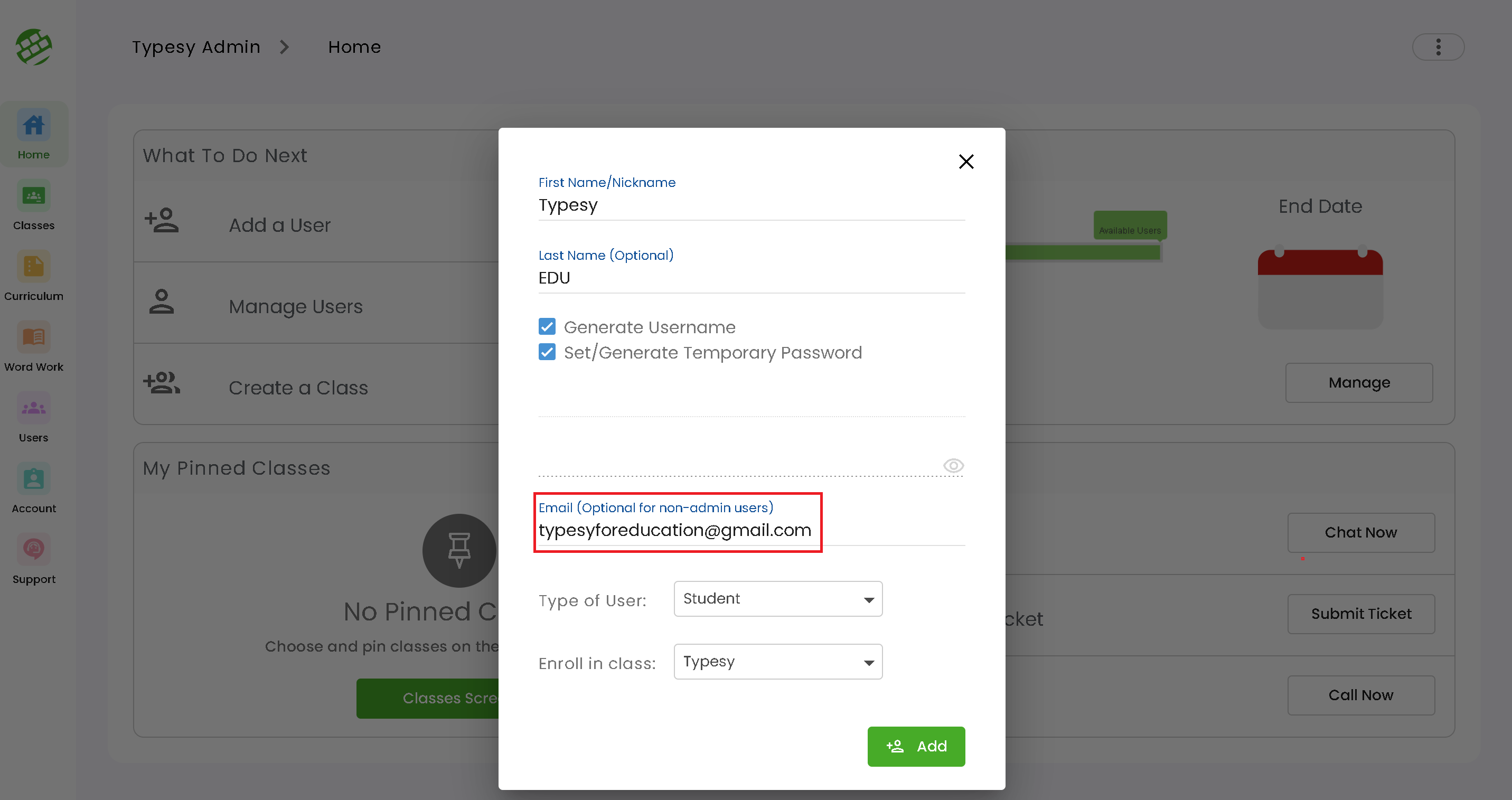The image size is (1512, 800).
Task: Open the Word Work sidebar icon
Action: [33, 337]
